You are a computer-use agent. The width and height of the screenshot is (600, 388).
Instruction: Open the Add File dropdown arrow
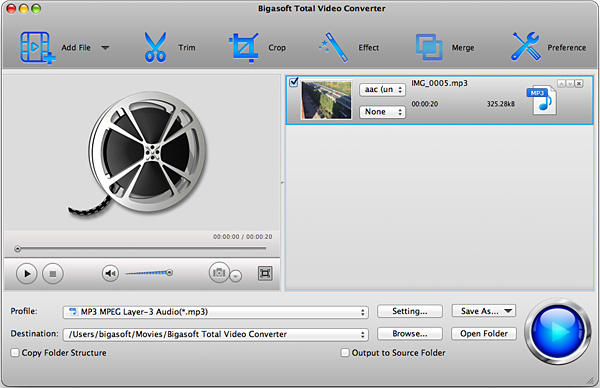(x=105, y=48)
